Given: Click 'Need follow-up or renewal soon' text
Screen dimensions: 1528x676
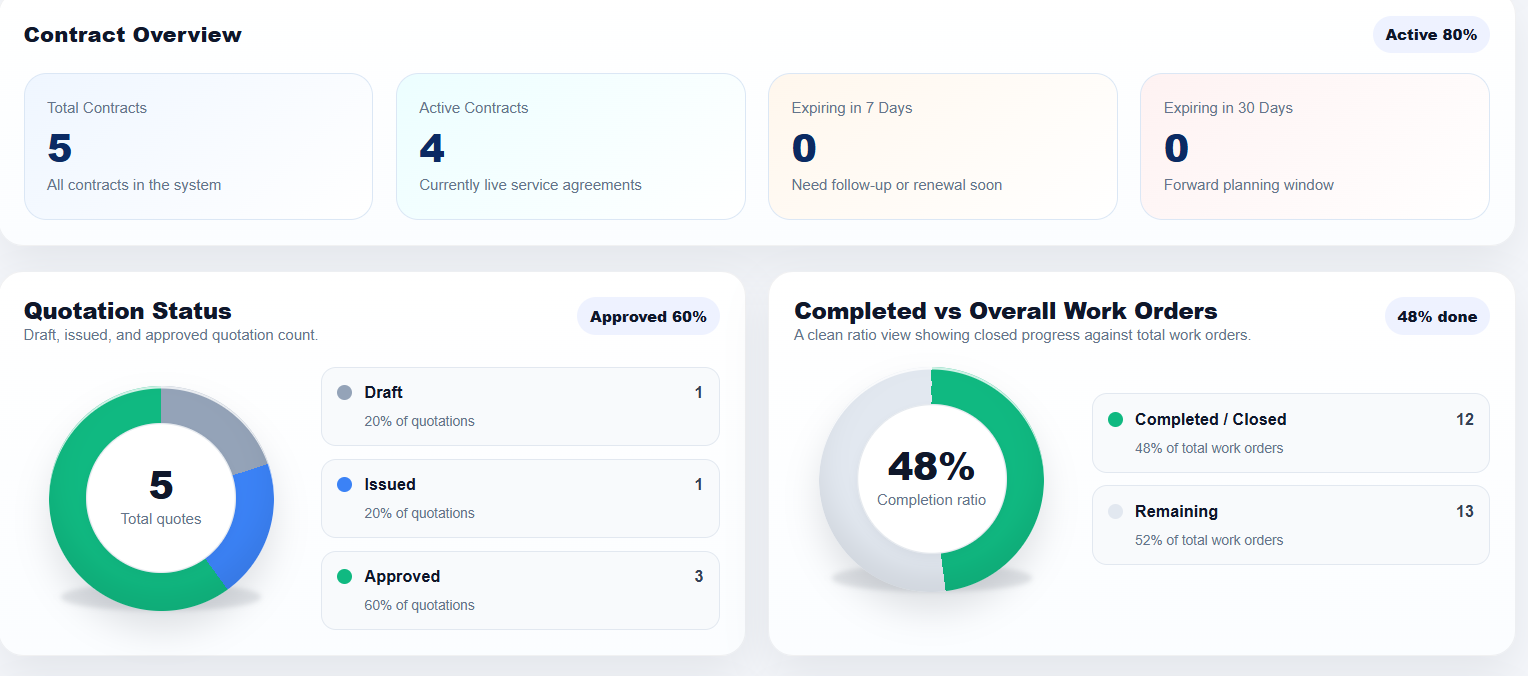Looking at the screenshot, I should click(x=897, y=185).
